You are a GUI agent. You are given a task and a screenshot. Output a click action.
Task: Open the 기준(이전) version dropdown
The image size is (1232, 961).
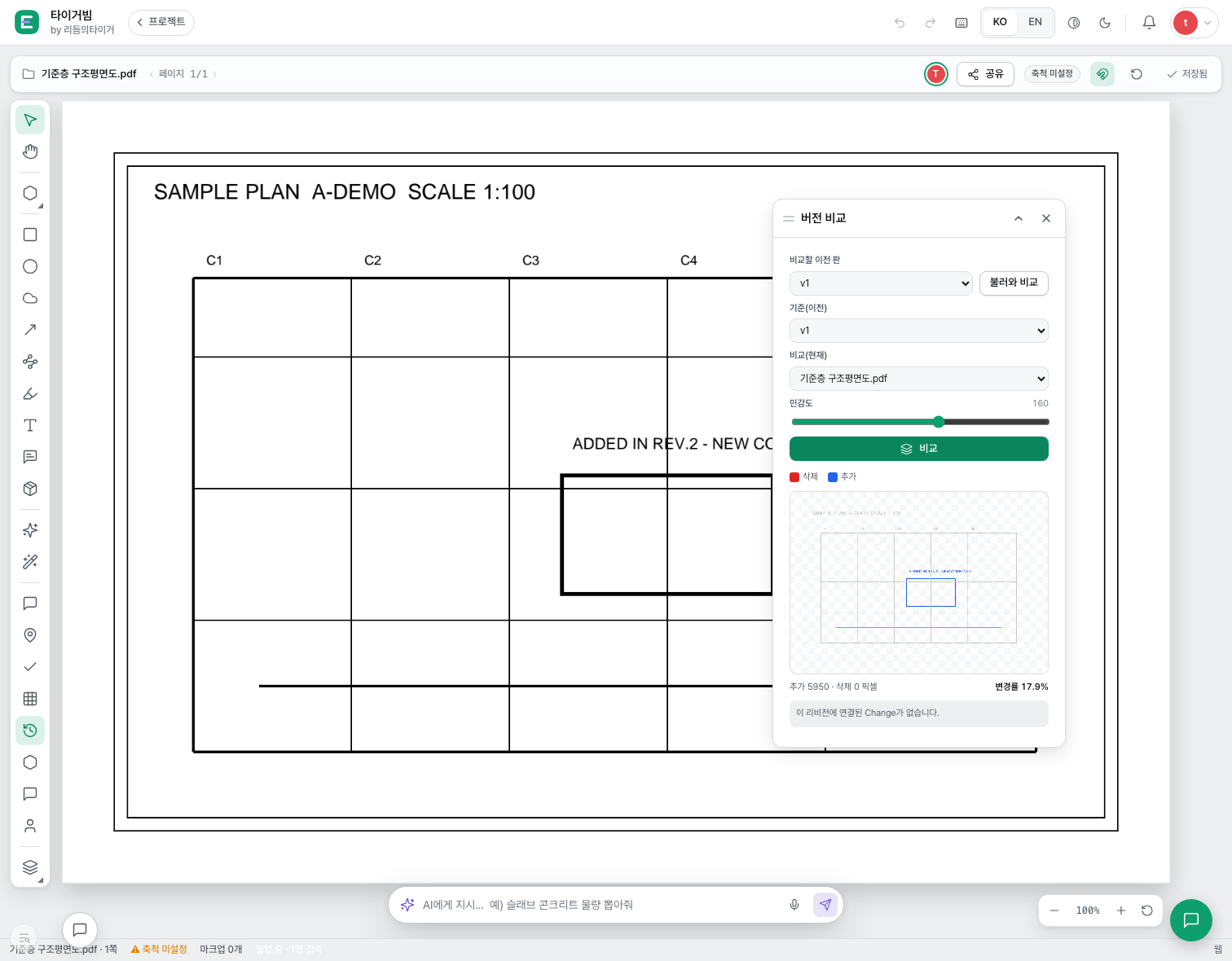pos(919,331)
